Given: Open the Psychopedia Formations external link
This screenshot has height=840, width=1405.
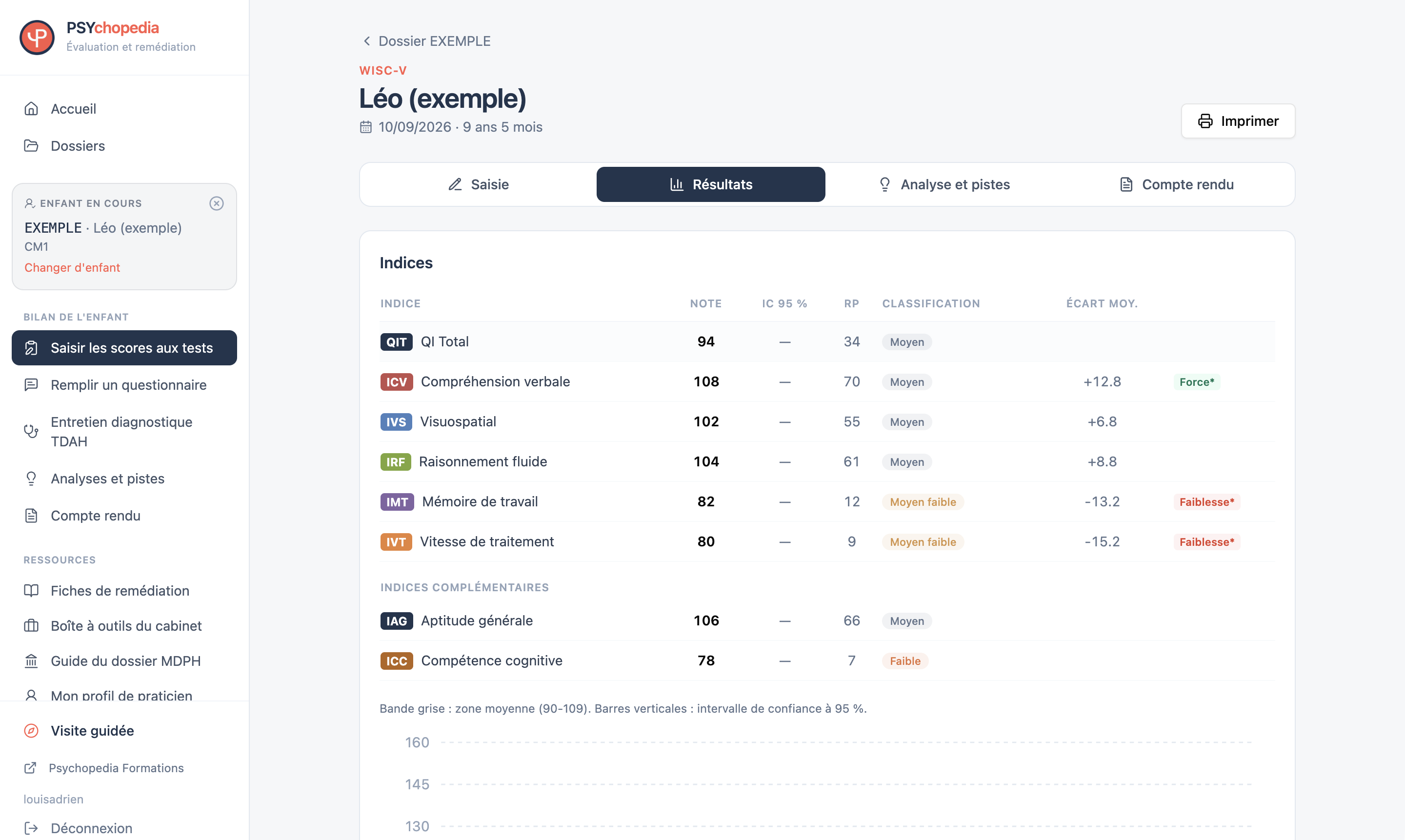Looking at the screenshot, I should tap(104, 768).
